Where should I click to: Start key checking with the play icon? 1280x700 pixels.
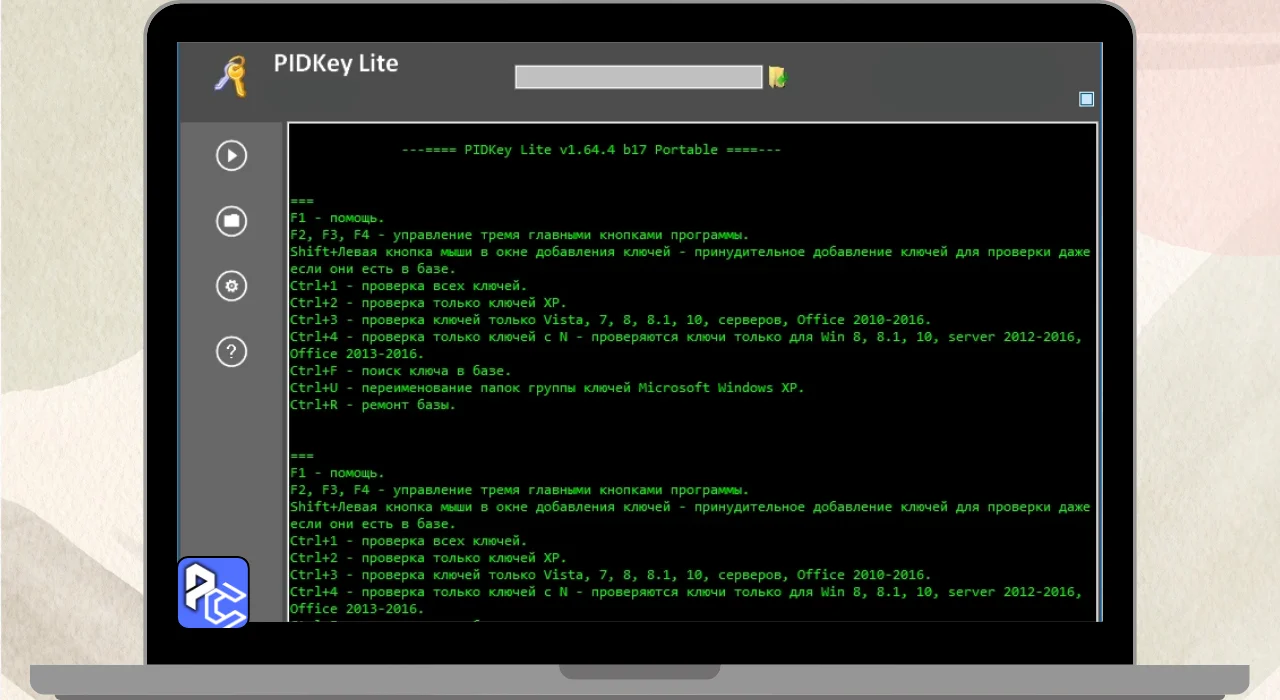point(232,155)
